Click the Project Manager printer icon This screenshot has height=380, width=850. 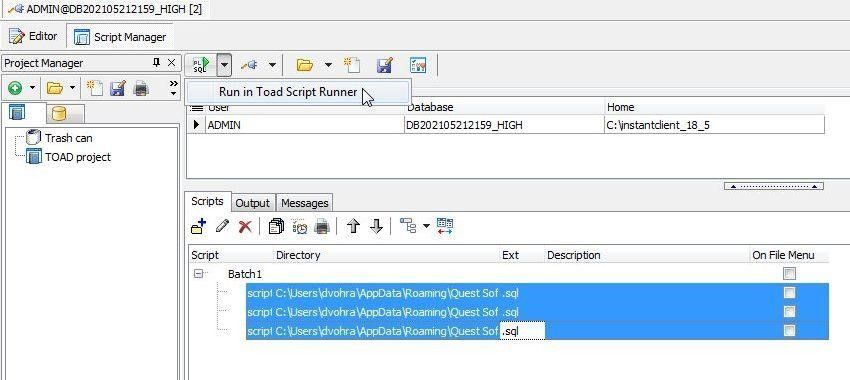[x=141, y=88]
